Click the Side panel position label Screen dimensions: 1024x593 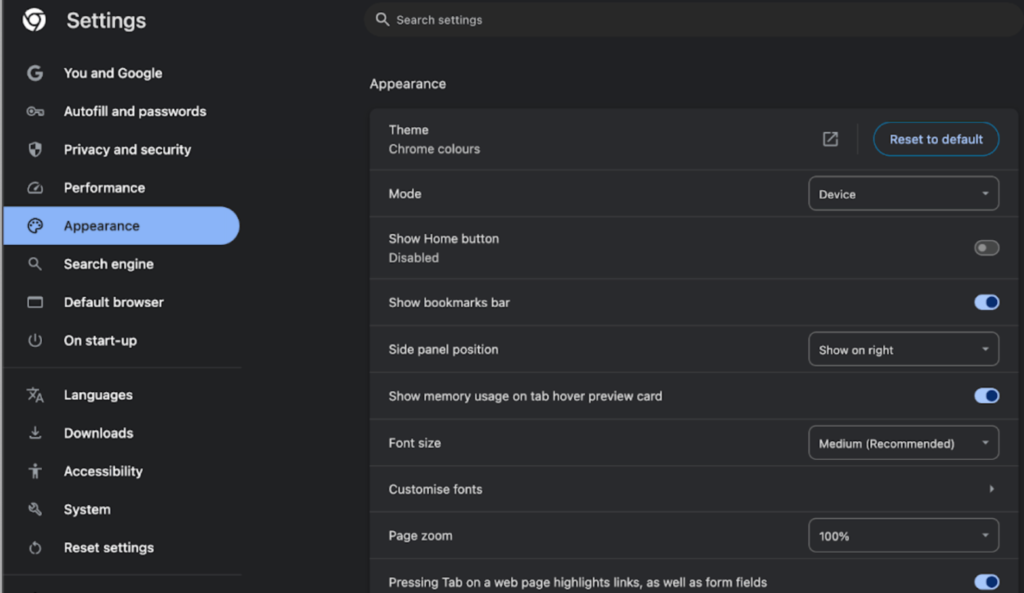pos(443,349)
